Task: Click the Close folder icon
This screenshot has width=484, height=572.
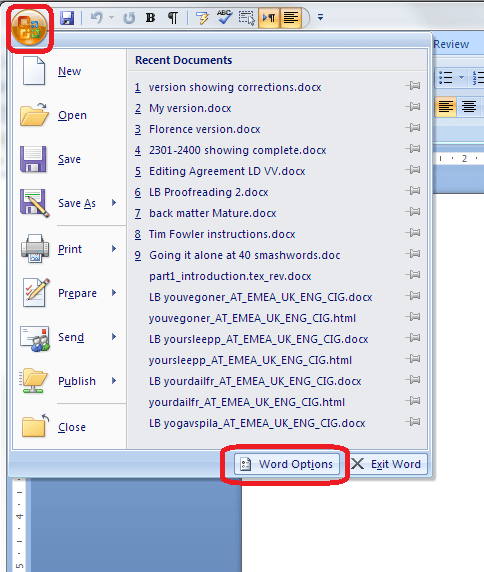Action: tap(35, 426)
